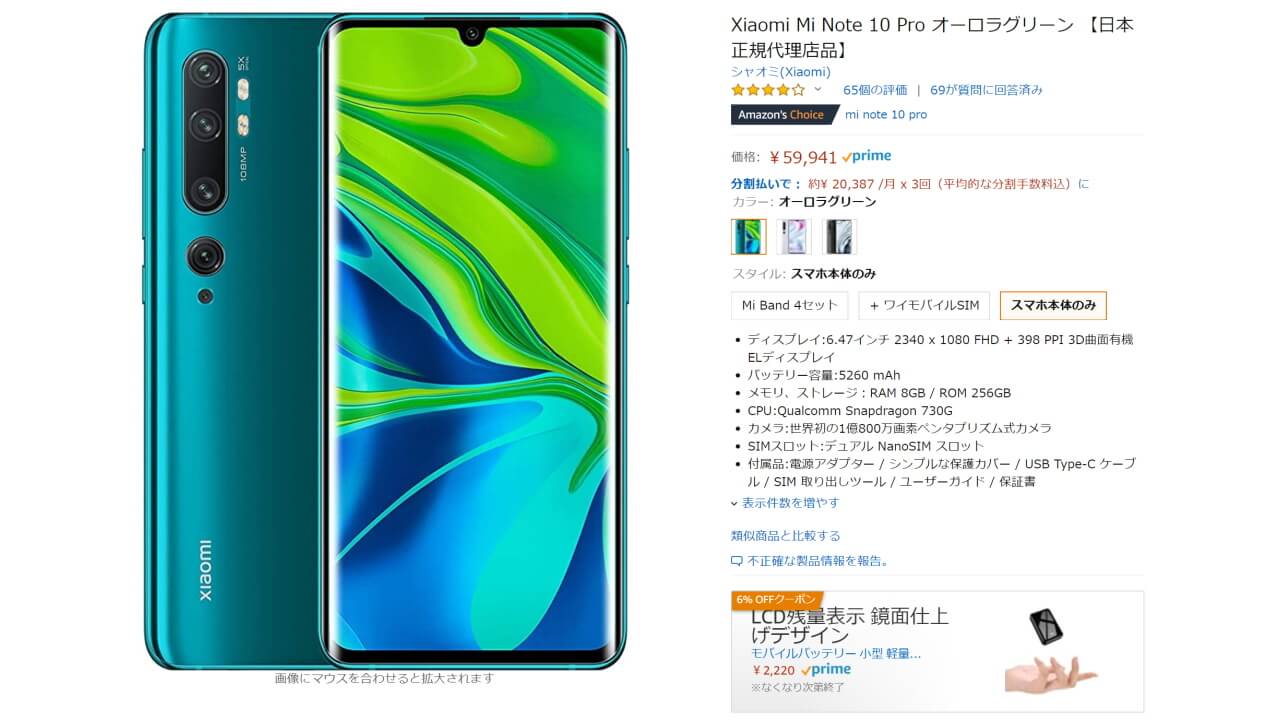Click the Amazon's Choice badge
This screenshot has width=1280, height=720.
pyautogui.click(x=783, y=115)
